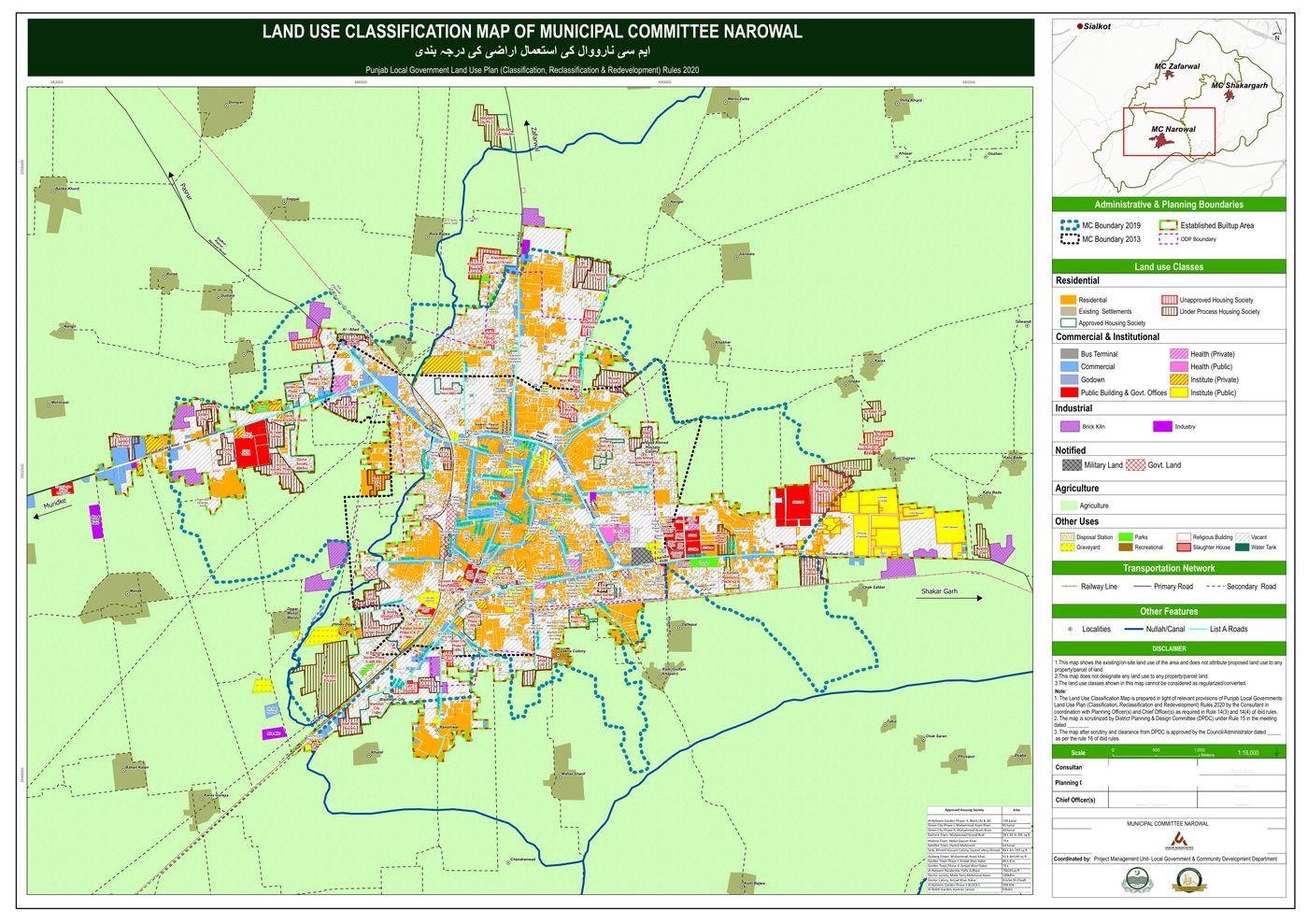Click the ODP Boundary purple dashed symbol
Image resolution: width=1308 pixels, height=924 pixels.
pyautogui.click(x=1168, y=239)
